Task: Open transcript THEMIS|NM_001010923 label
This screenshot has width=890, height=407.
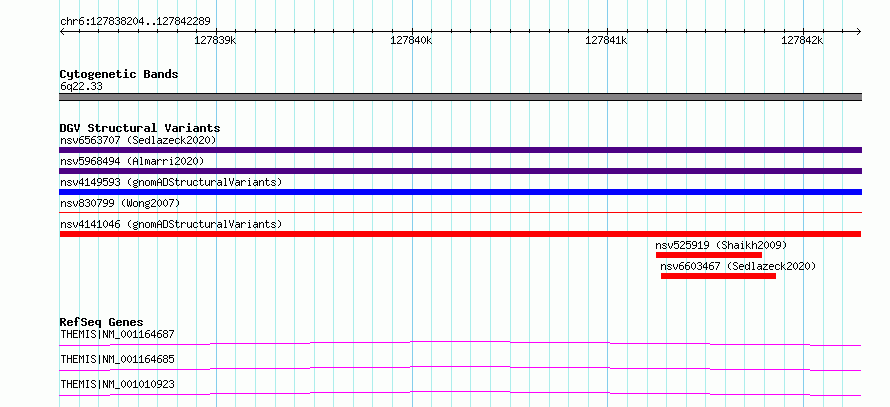Action: point(117,384)
